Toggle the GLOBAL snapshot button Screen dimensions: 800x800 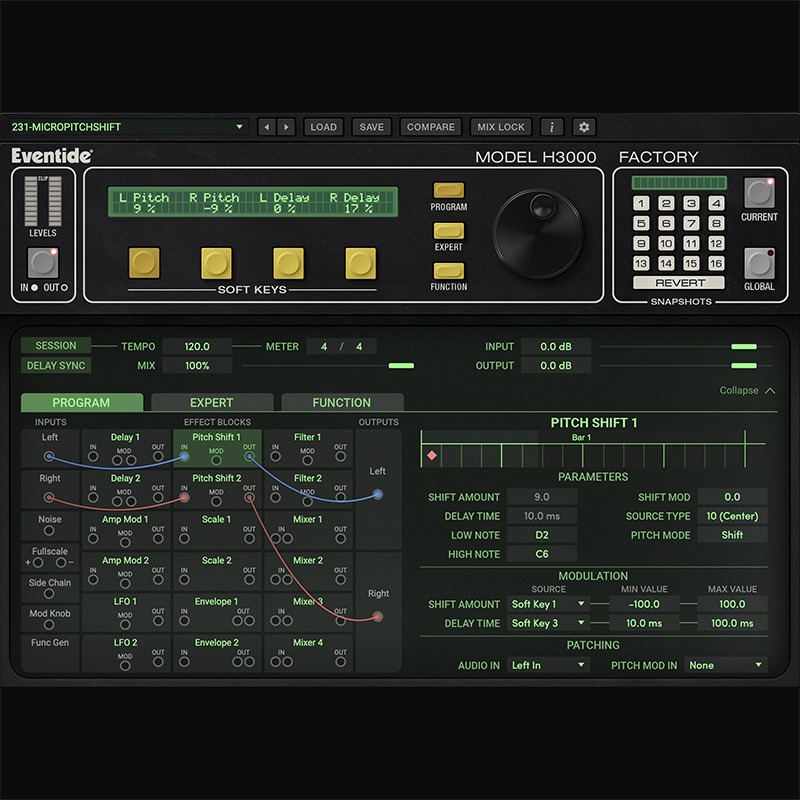pos(759,263)
